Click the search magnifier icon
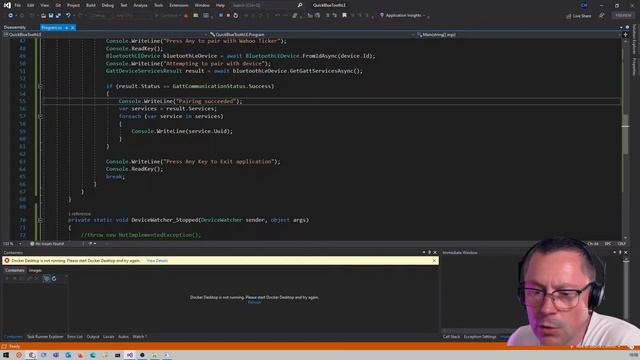Viewport: 640px width, 360px height. pyautogui.click(x=300, y=5)
